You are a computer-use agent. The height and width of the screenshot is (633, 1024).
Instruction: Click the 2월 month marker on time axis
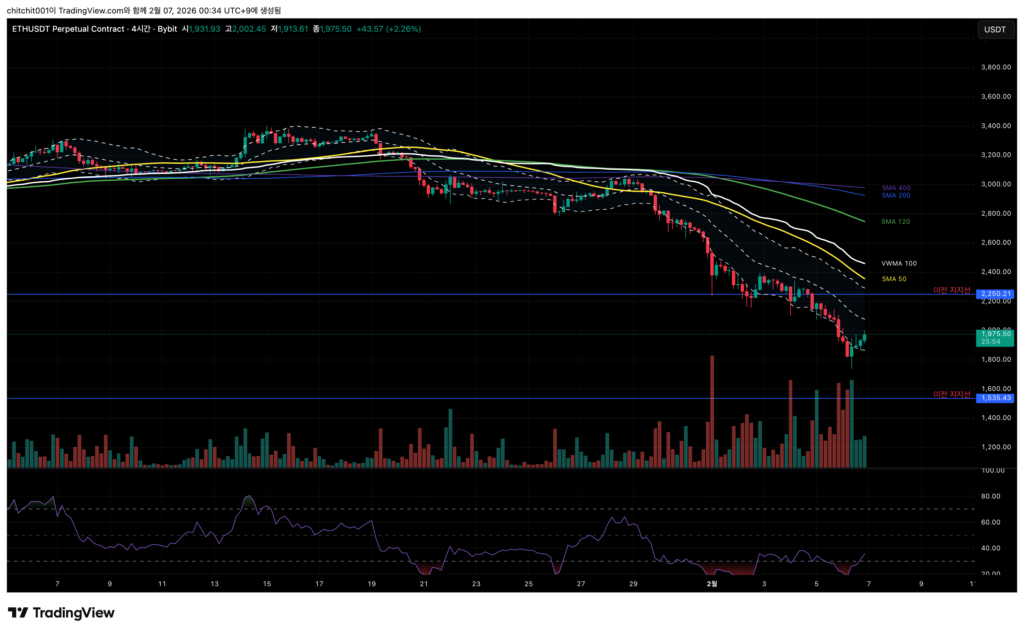(x=711, y=583)
